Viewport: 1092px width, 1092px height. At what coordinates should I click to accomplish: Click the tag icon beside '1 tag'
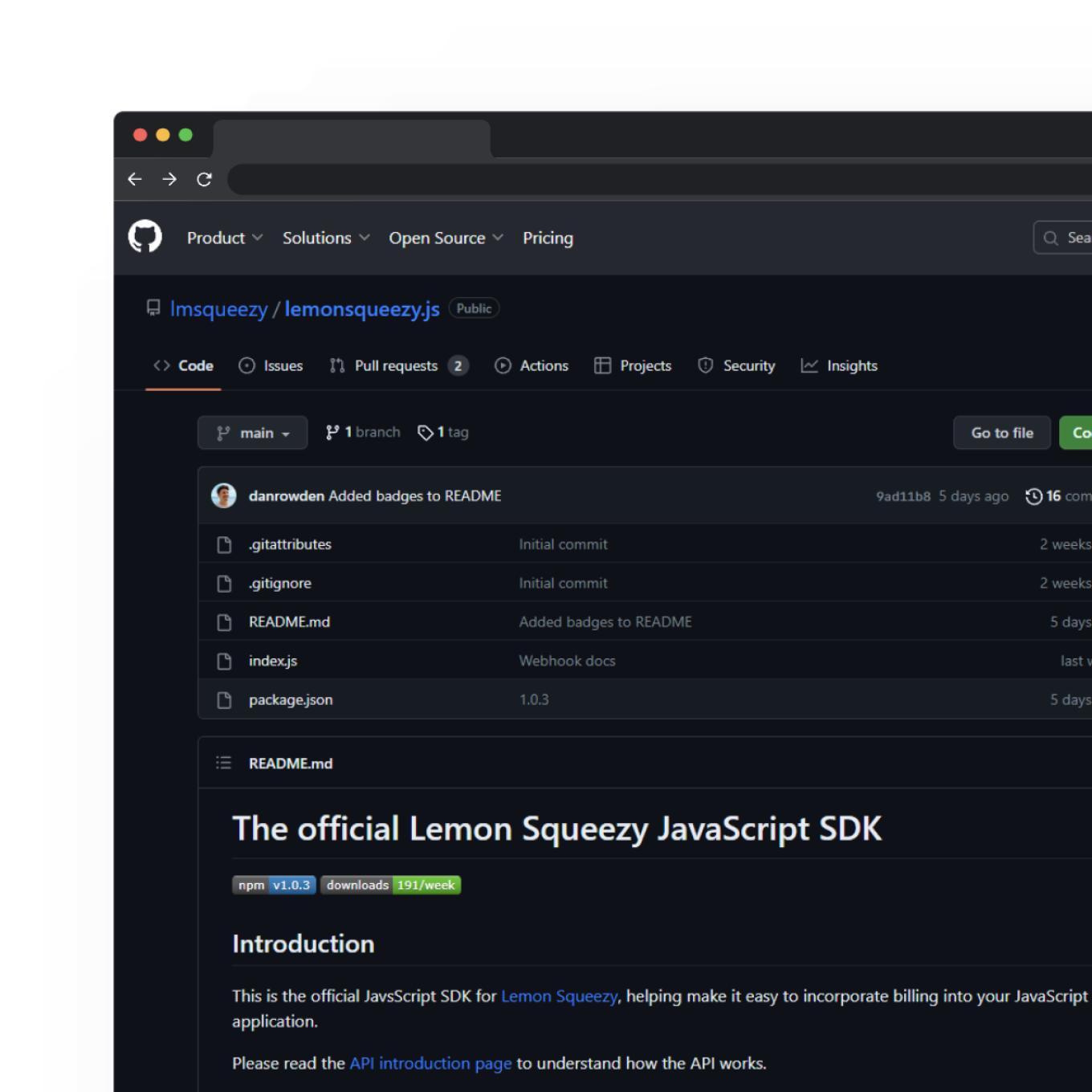click(x=426, y=432)
